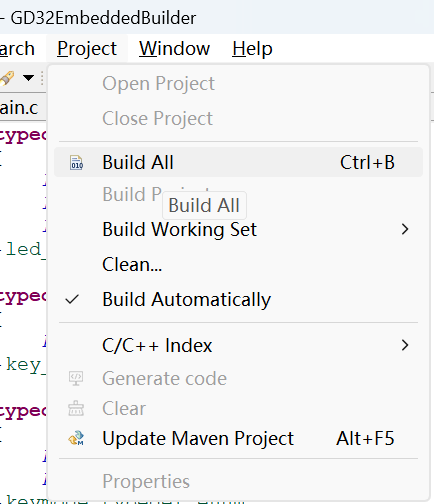Click the Generate code monitor icon
The height and width of the screenshot is (504, 434).
coord(76,378)
